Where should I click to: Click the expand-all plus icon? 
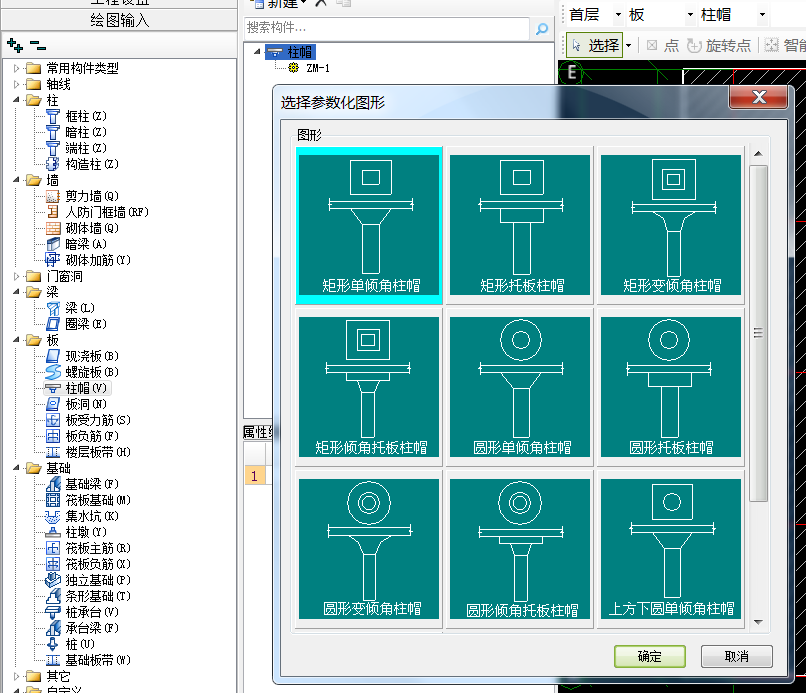point(15,45)
